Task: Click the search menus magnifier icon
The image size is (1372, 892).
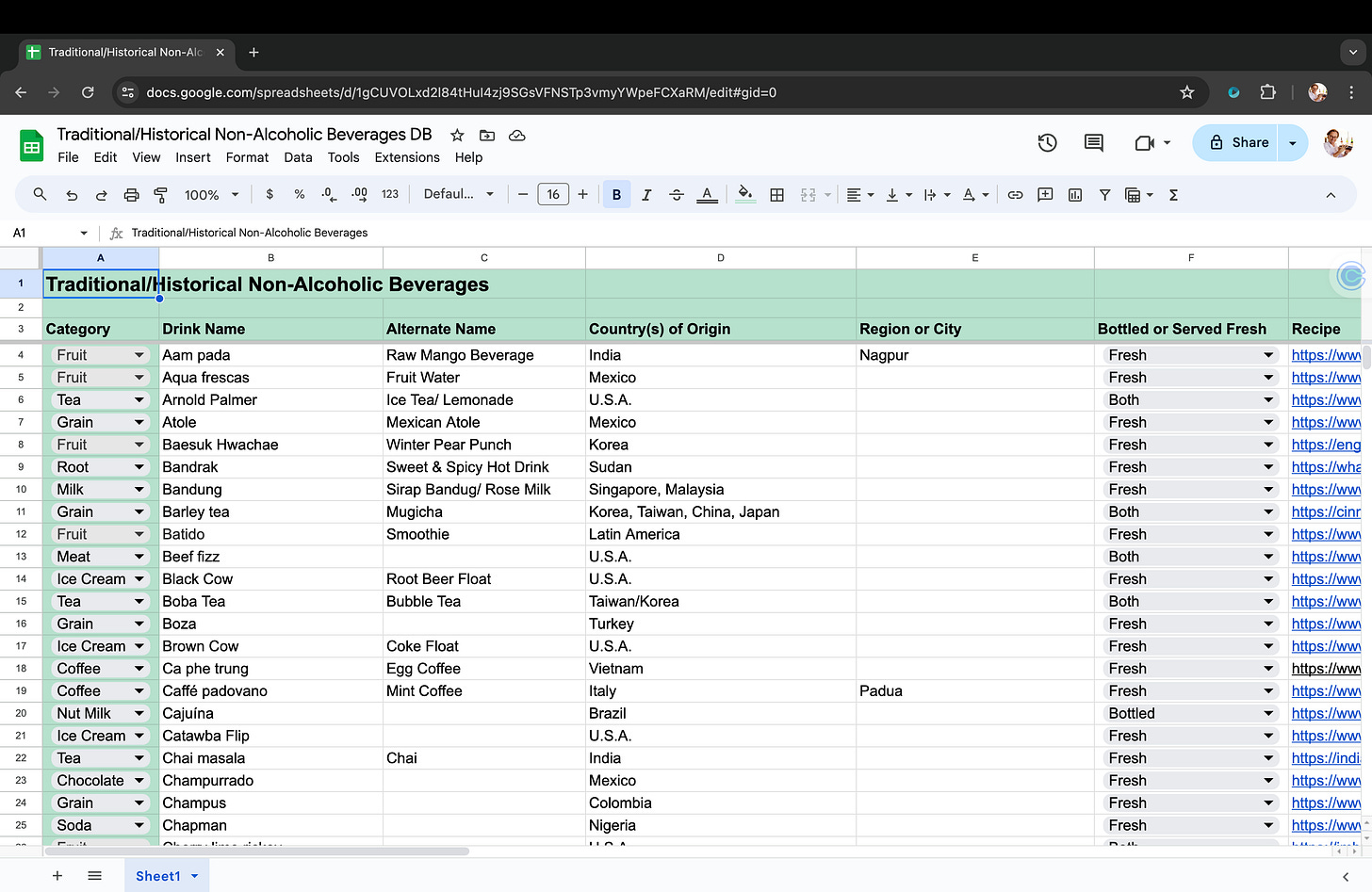Action: point(40,195)
